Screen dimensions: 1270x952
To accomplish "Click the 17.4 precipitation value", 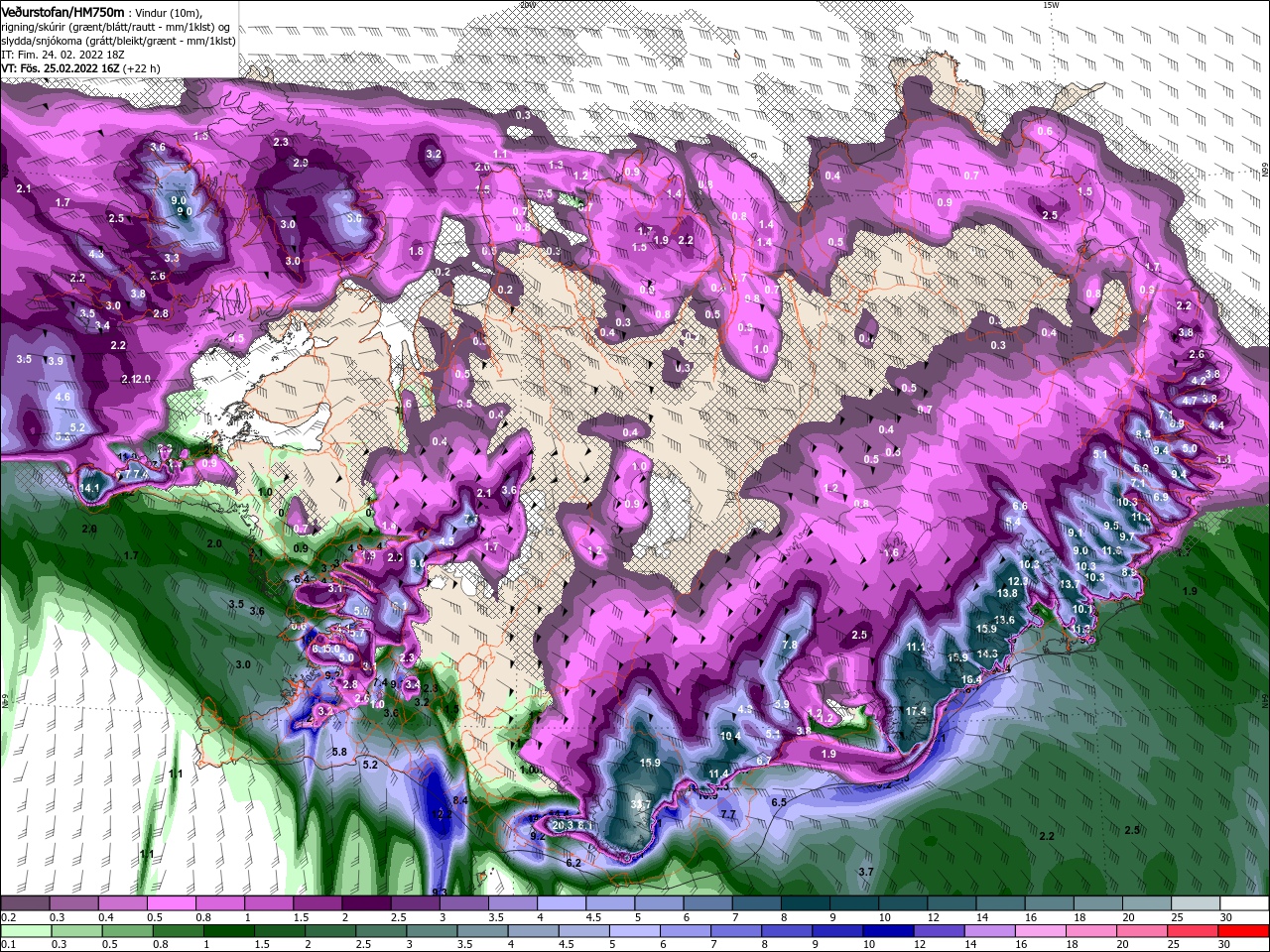I will point(916,711).
